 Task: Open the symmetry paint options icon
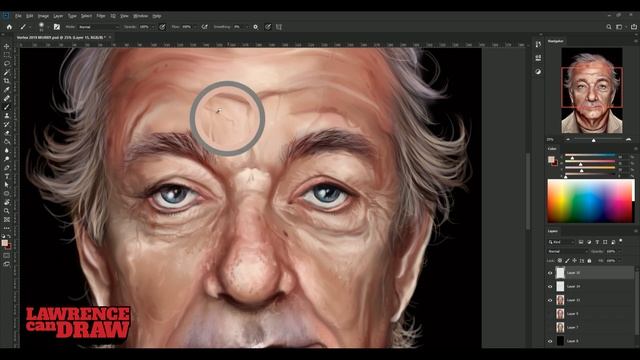(x=279, y=27)
